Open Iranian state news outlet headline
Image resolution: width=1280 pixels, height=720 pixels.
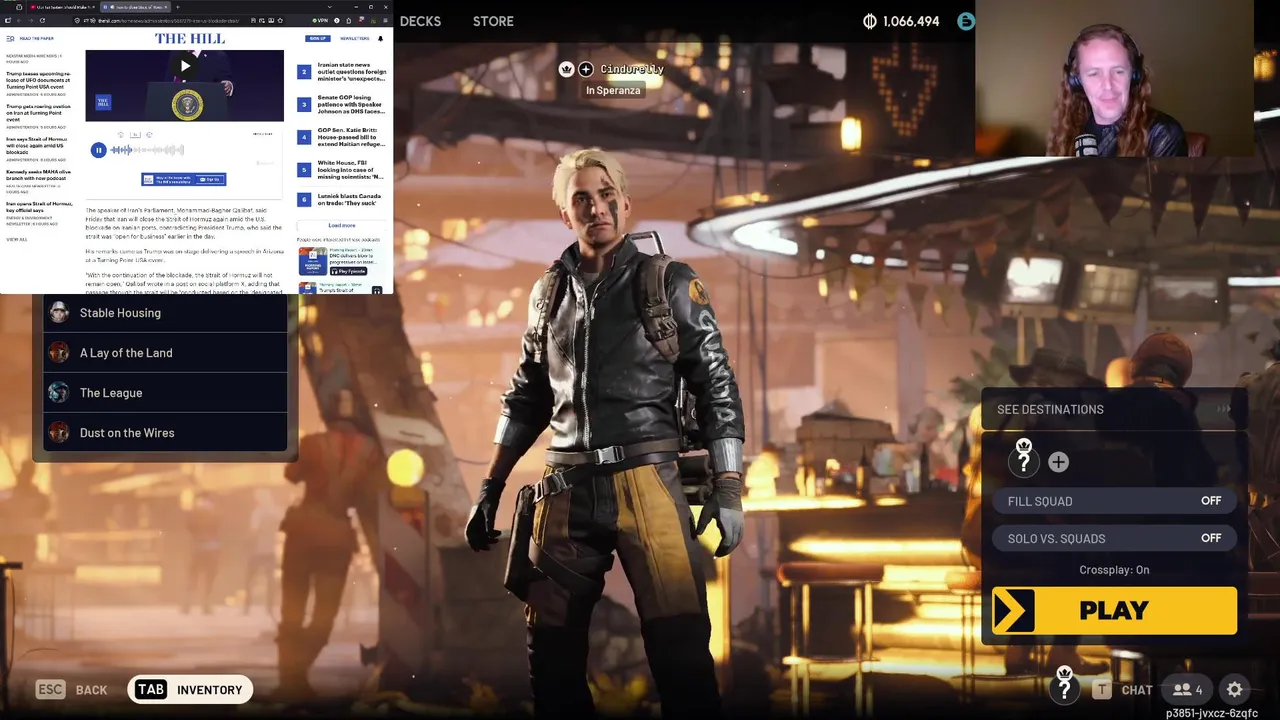point(351,73)
